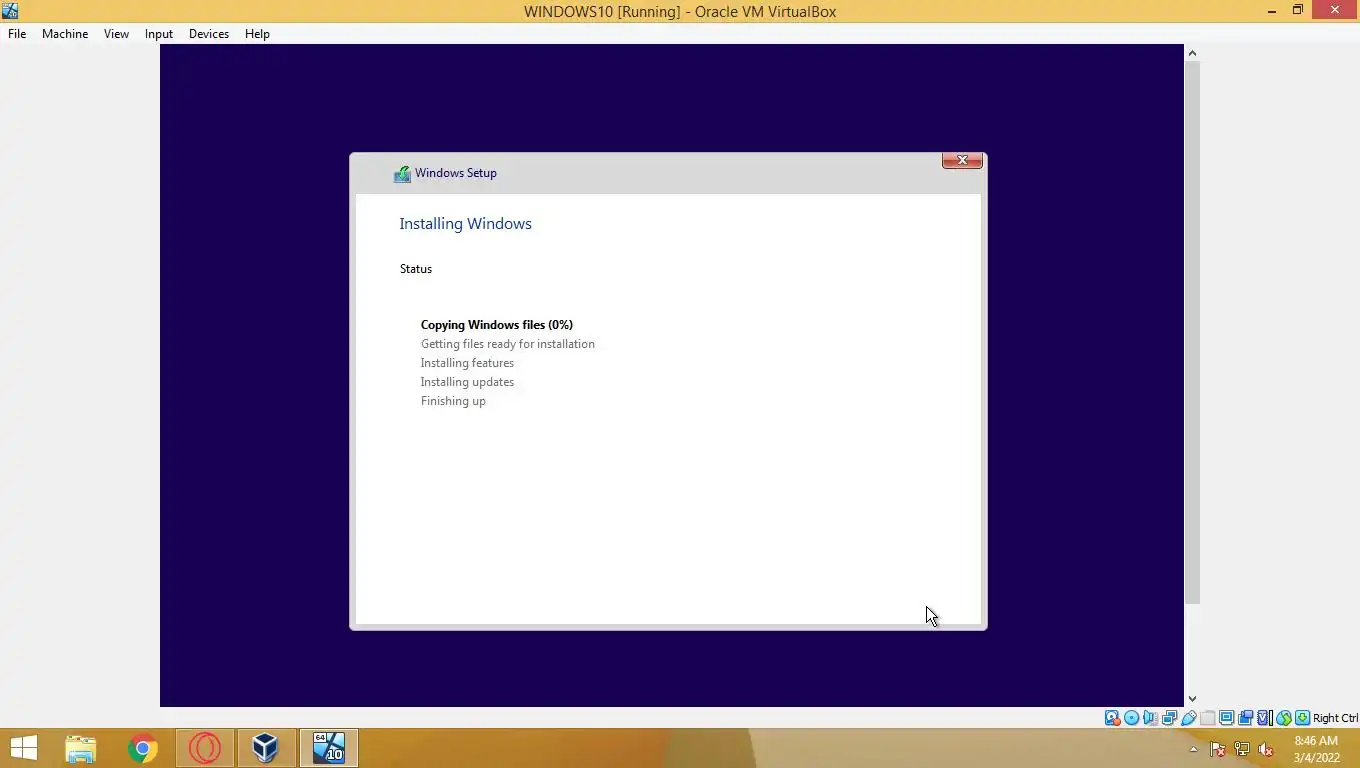Click the recording status indicator icon
The width and height of the screenshot is (1360, 768).
pos(1245,718)
